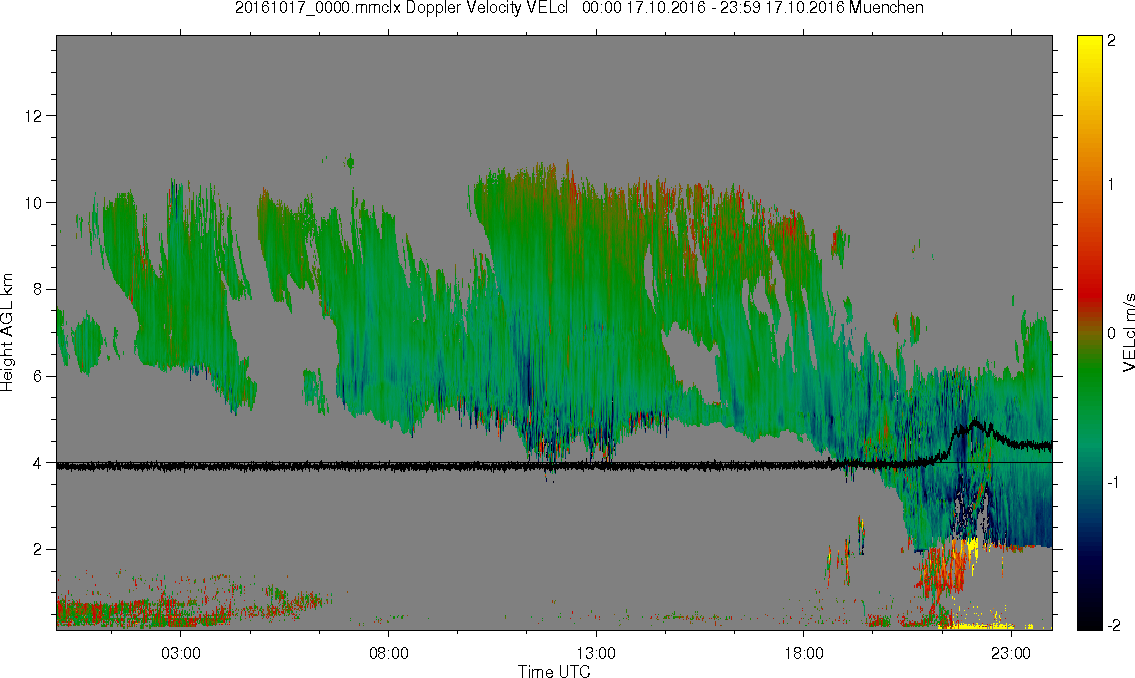Click the plot title text at top

(x=579, y=8)
